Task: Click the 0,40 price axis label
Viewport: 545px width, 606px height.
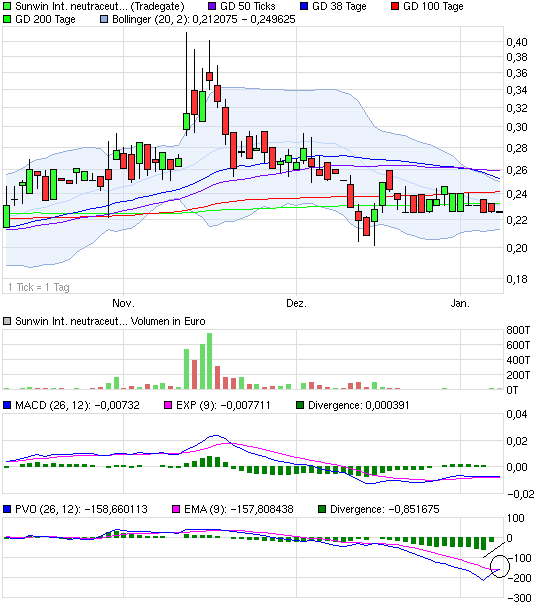Action: [x=517, y=42]
